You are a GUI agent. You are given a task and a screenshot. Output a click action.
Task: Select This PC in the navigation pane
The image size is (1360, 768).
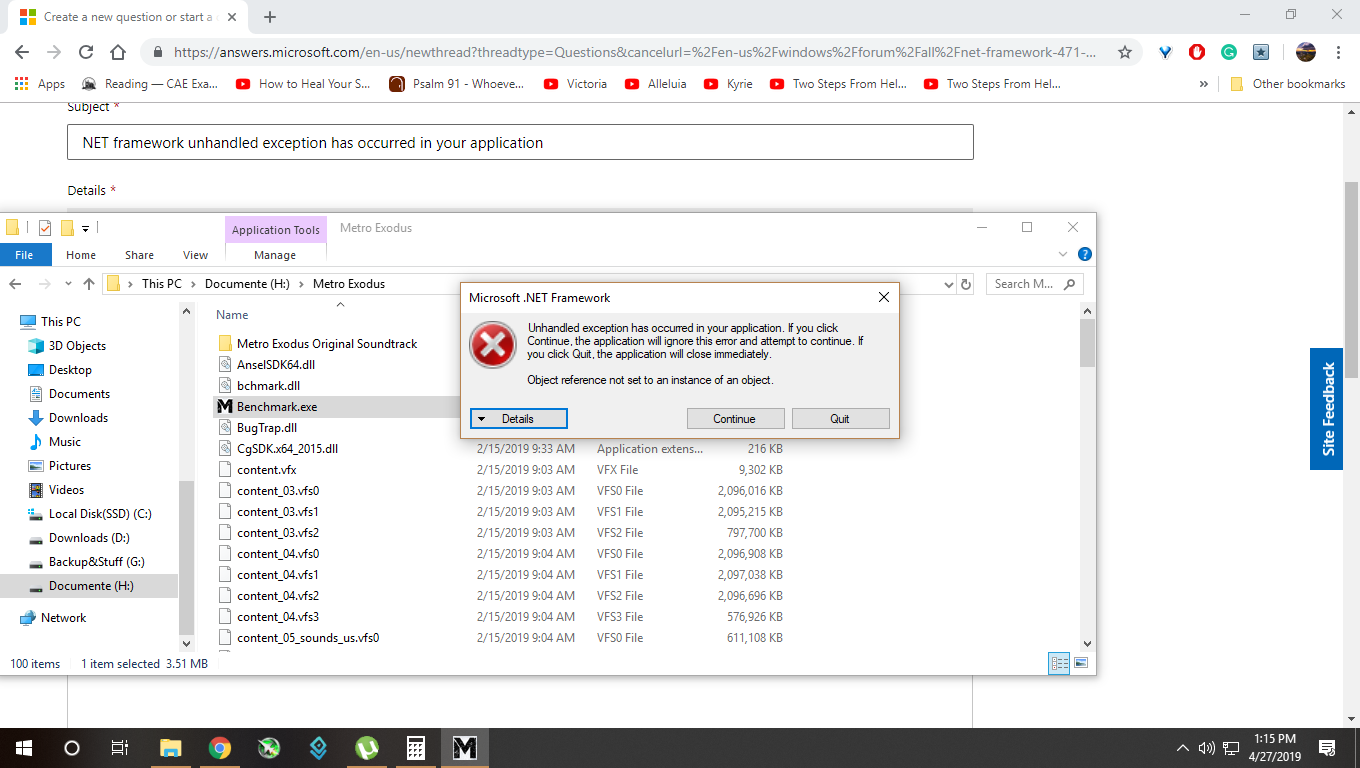coord(60,322)
